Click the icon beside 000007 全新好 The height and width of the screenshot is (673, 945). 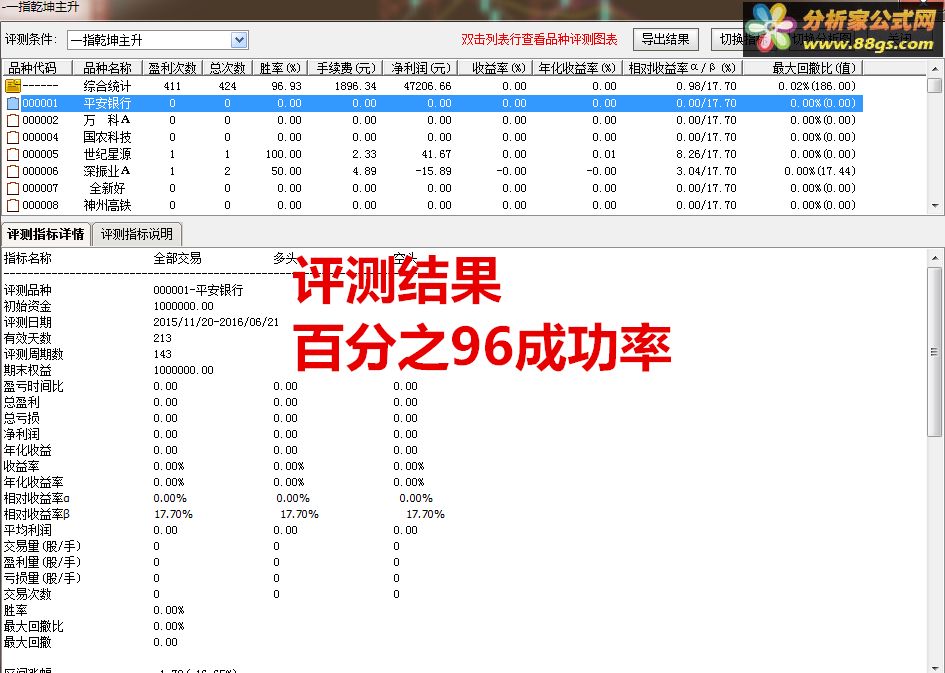tap(13, 189)
